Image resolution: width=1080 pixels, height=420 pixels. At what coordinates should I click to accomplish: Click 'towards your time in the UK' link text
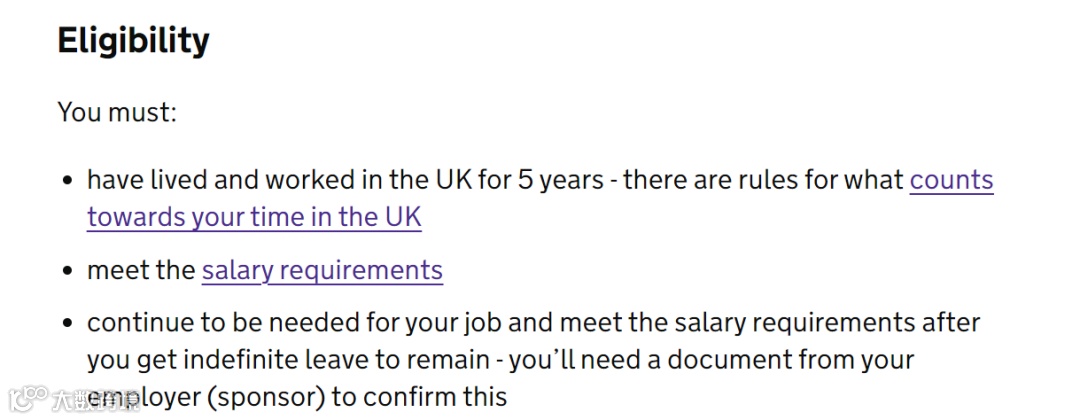pyautogui.click(x=254, y=216)
